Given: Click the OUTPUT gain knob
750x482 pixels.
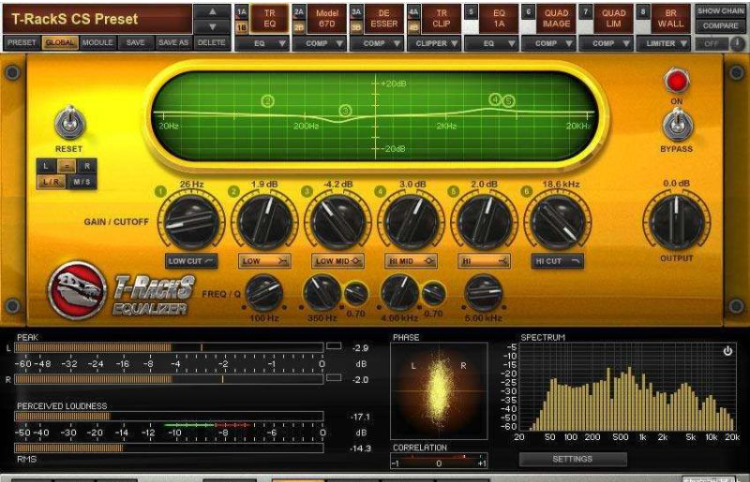Looking at the screenshot, I should click(x=677, y=221).
